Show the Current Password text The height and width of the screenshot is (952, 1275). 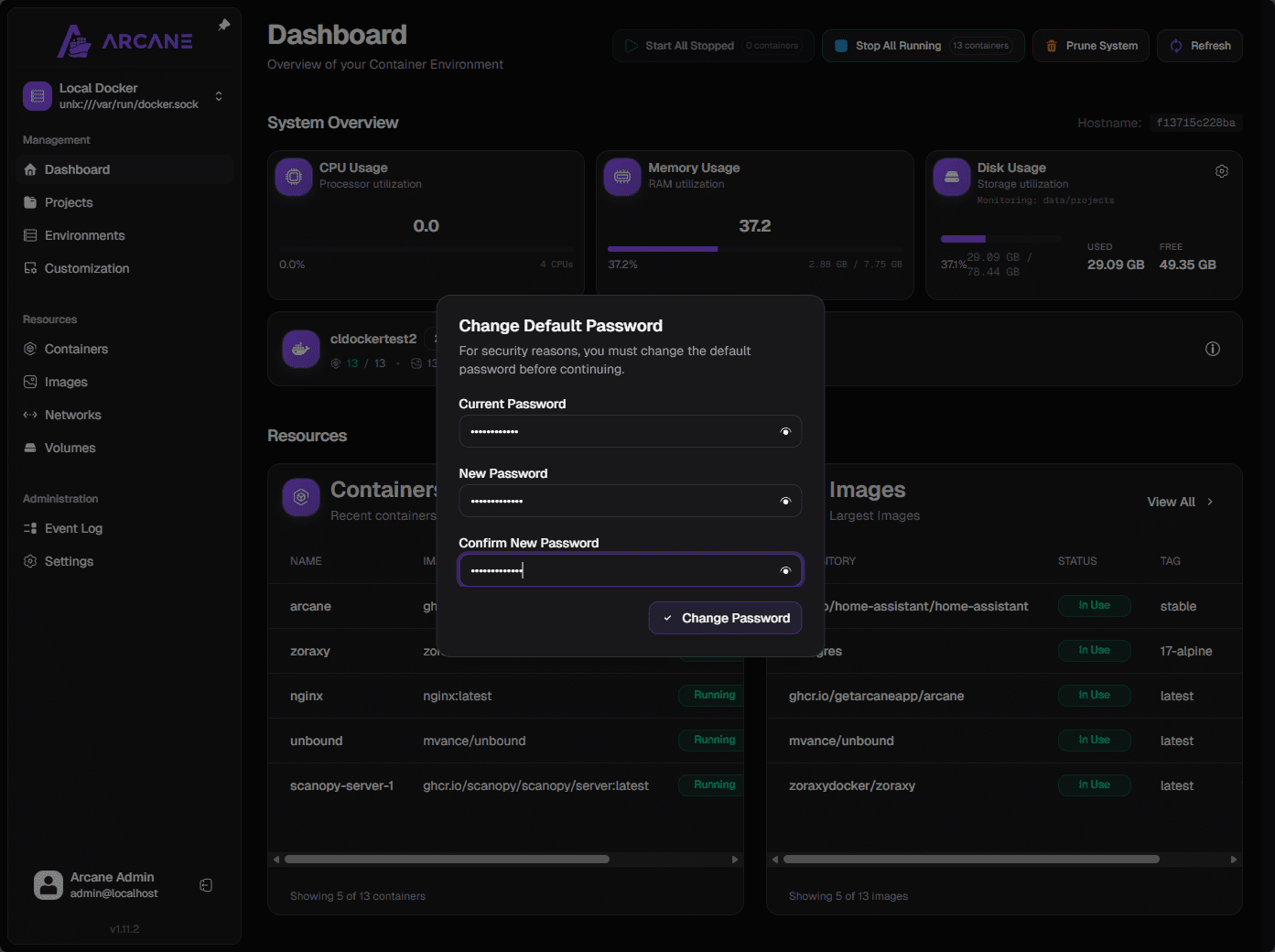(785, 431)
